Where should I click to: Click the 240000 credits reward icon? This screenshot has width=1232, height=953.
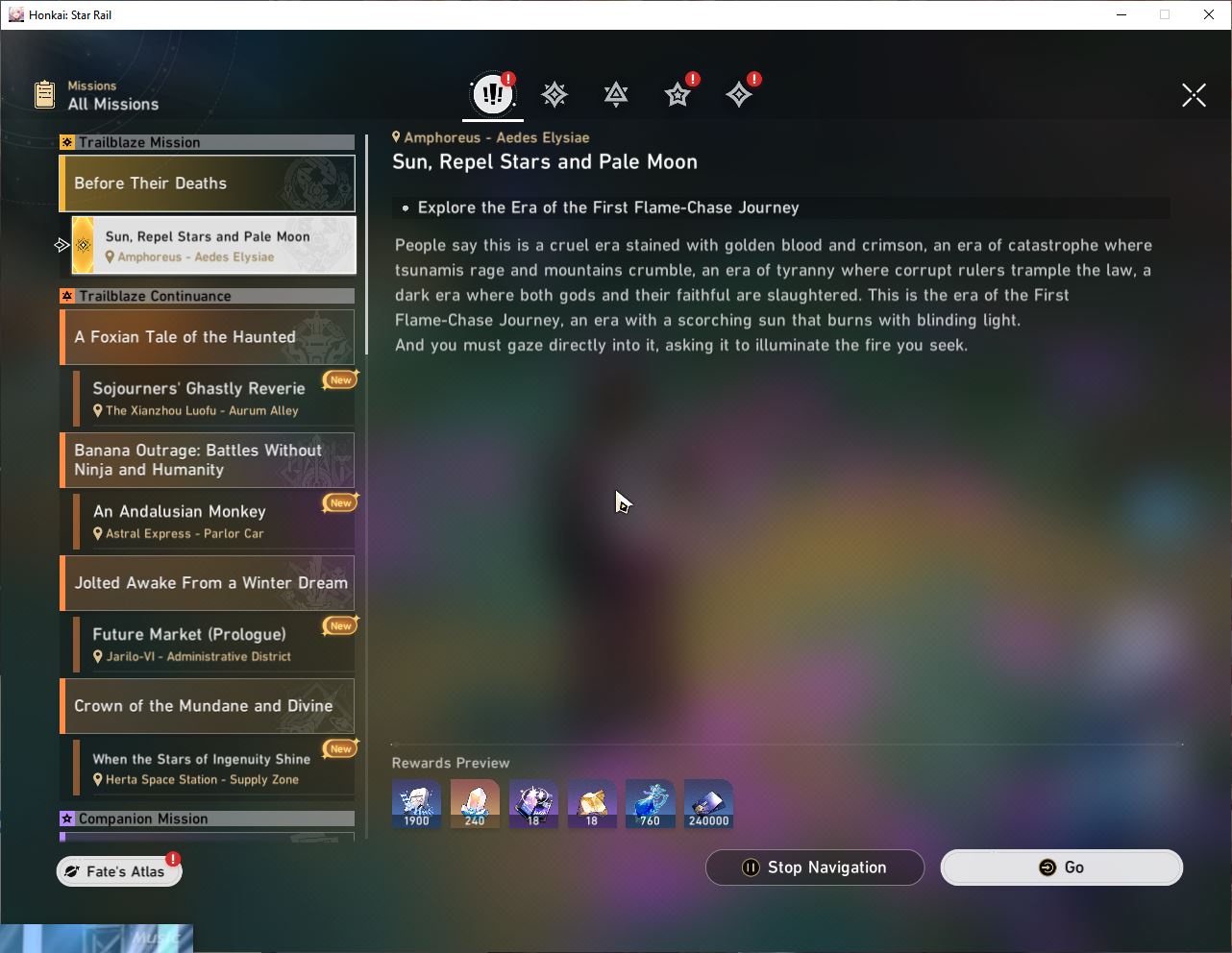point(708,803)
